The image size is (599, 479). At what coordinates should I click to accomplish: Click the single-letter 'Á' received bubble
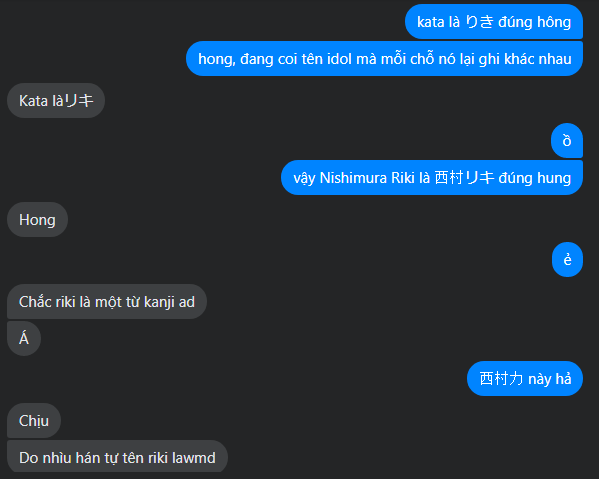(24, 338)
